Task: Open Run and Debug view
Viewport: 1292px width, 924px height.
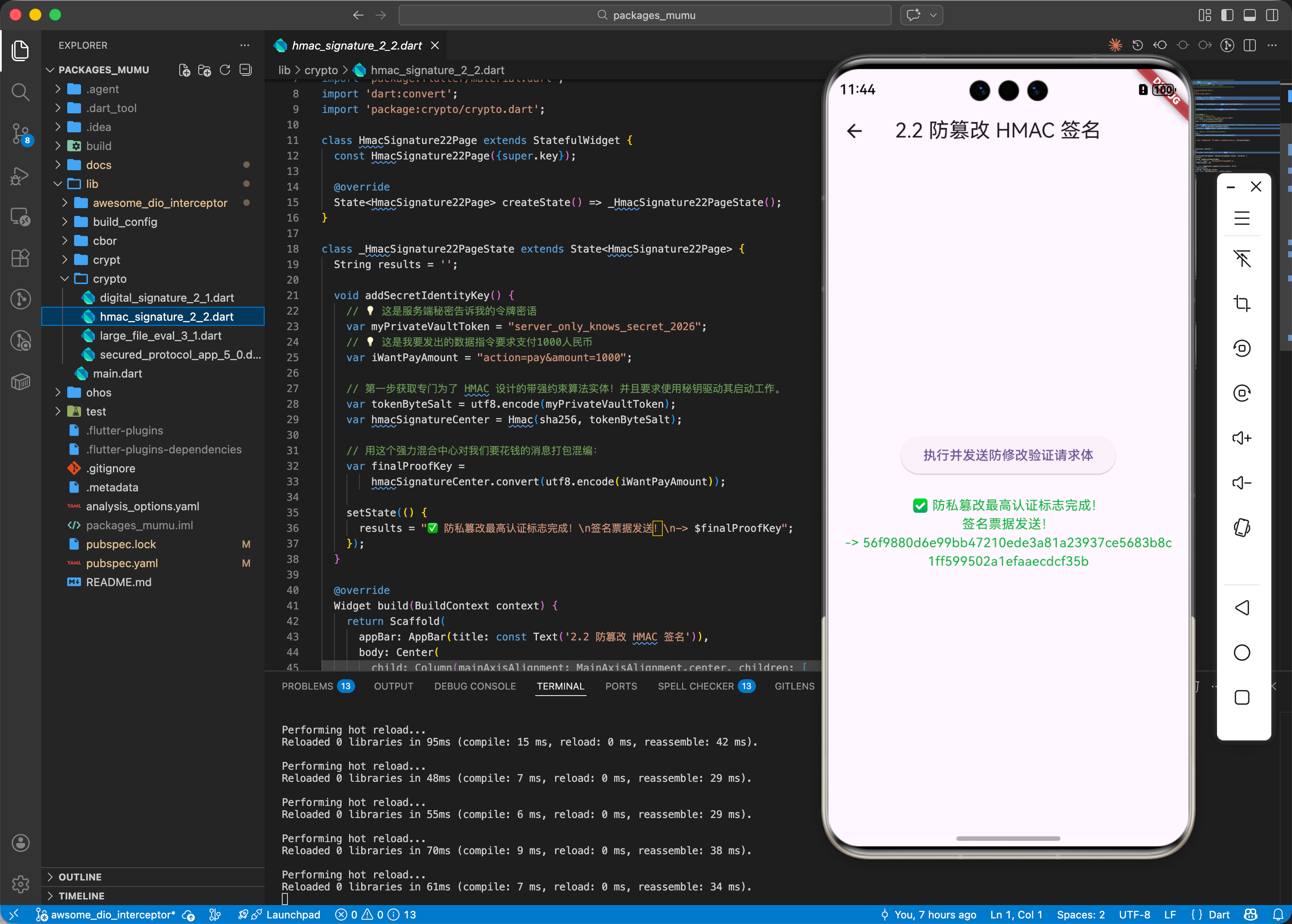Action: [x=21, y=175]
